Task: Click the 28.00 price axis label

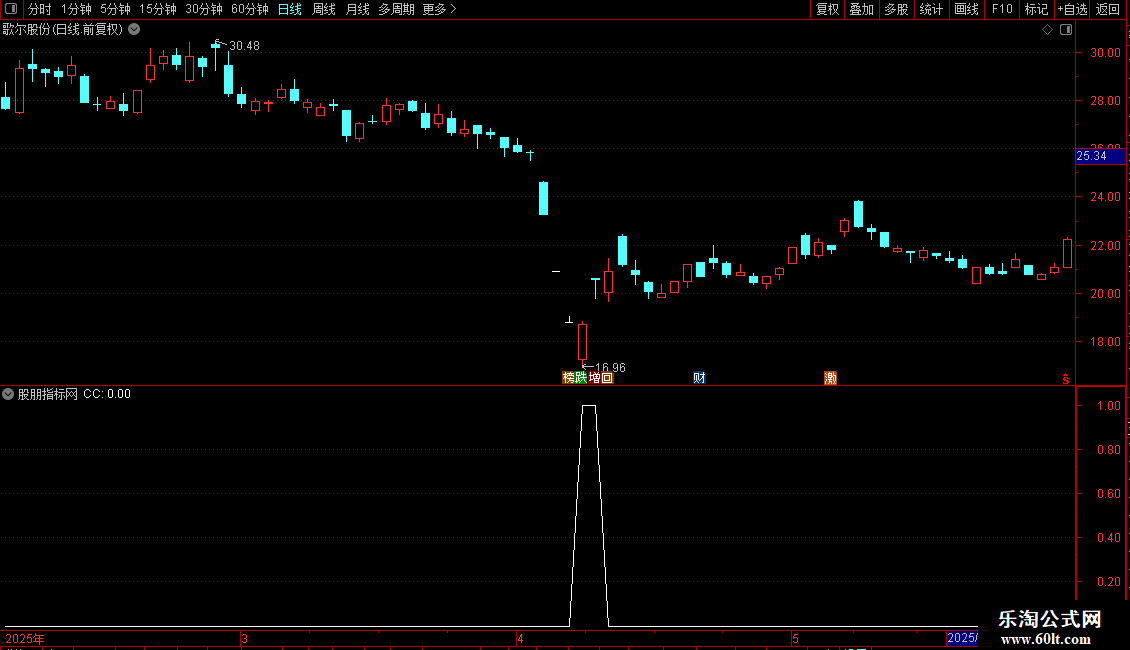Action: (1105, 101)
